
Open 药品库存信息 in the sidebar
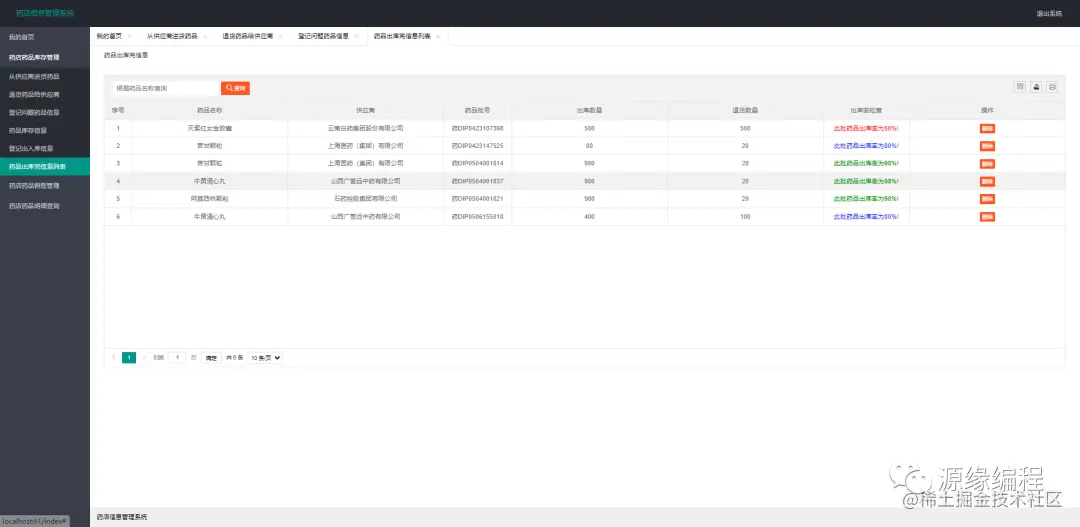pos(45,130)
